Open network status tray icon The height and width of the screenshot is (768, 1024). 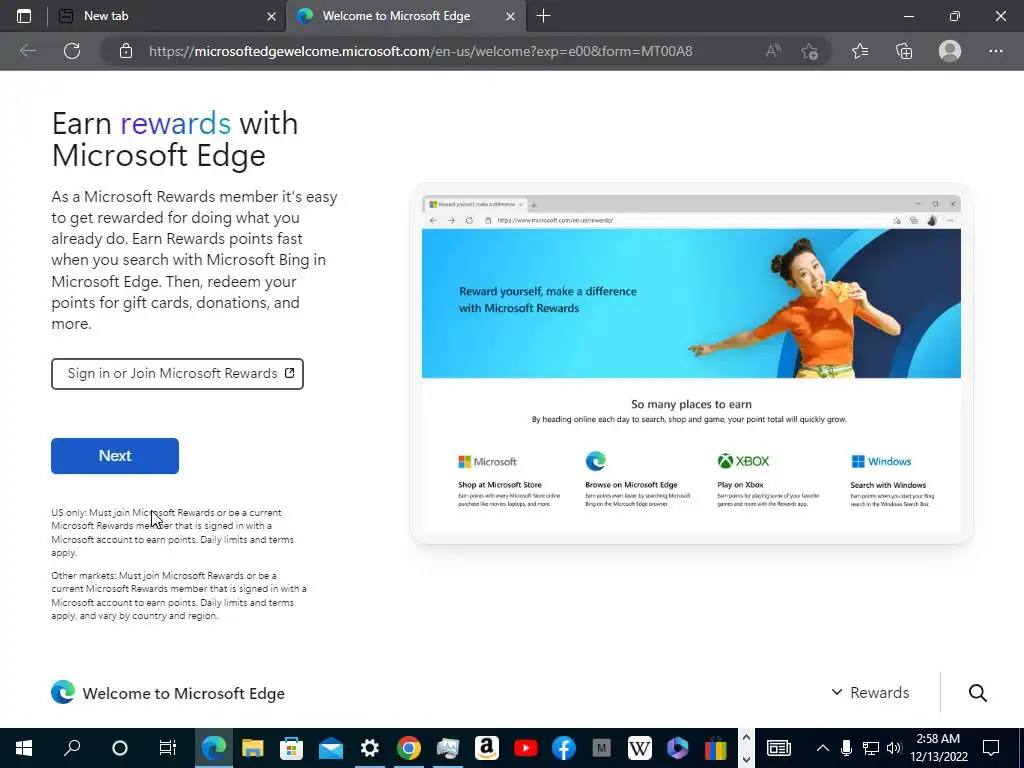[x=871, y=748]
